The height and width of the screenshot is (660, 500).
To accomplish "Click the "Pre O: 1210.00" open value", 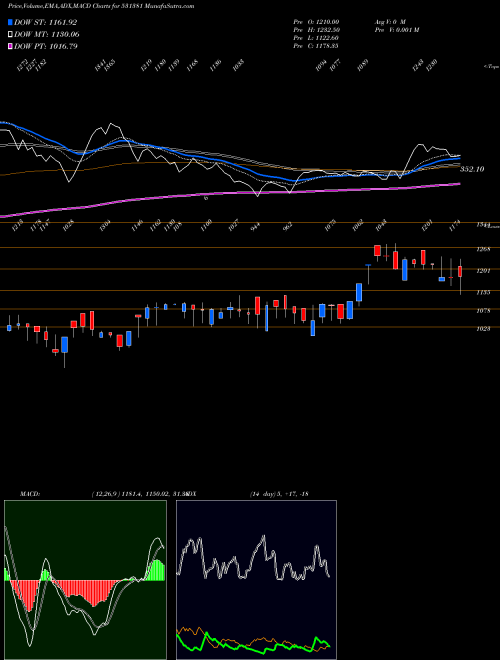I will pos(316,22).
